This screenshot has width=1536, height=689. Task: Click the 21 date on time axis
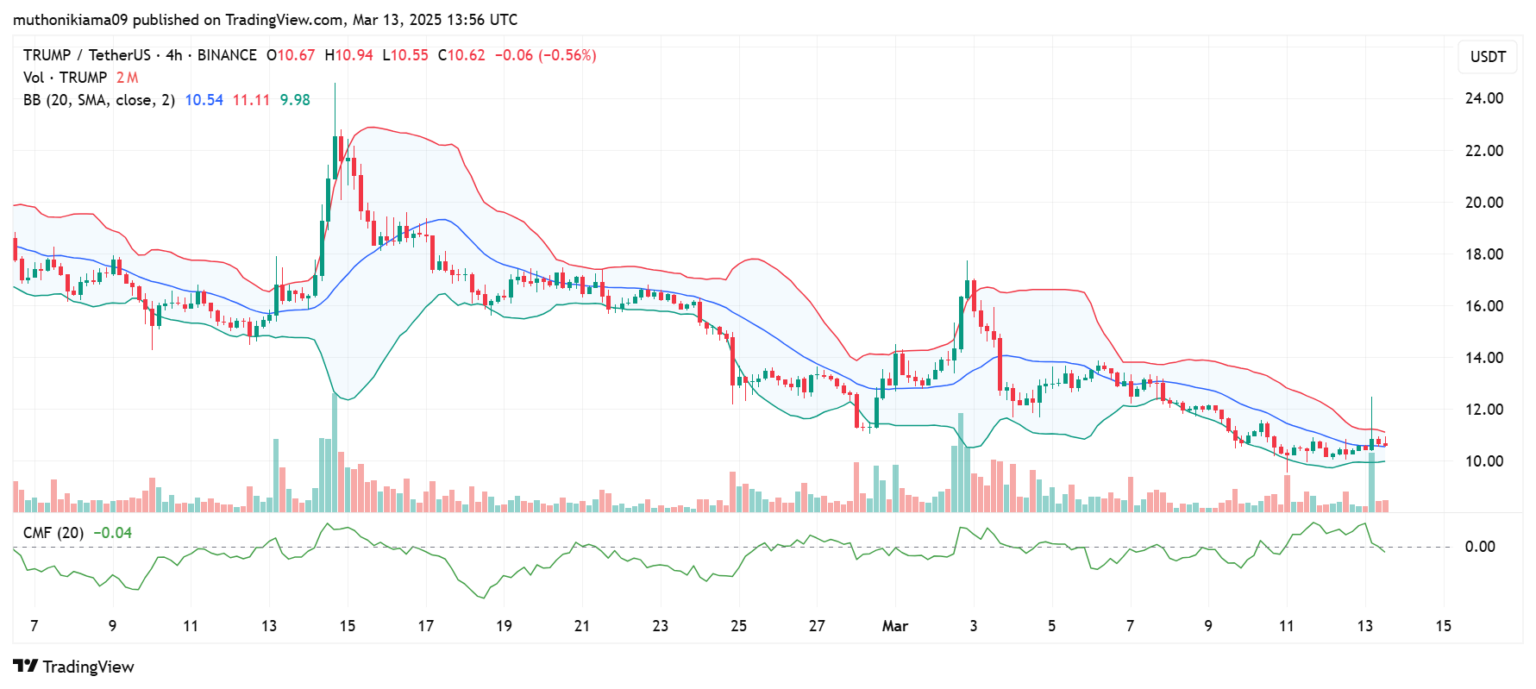pos(581,626)
